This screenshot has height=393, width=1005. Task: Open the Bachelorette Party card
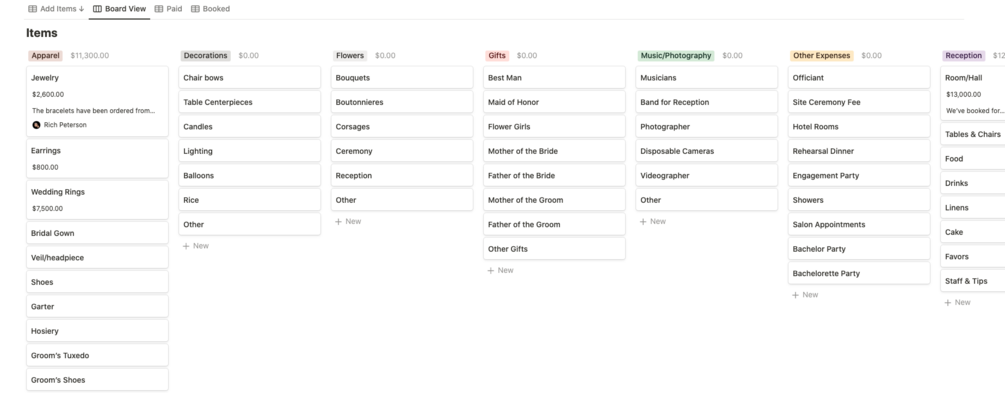click(859, 273)
